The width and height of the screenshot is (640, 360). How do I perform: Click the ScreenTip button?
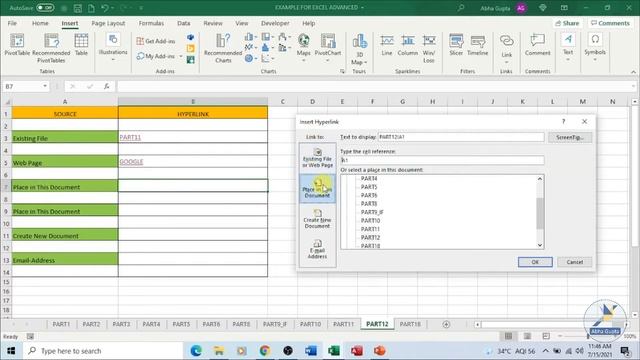(570, 137)
